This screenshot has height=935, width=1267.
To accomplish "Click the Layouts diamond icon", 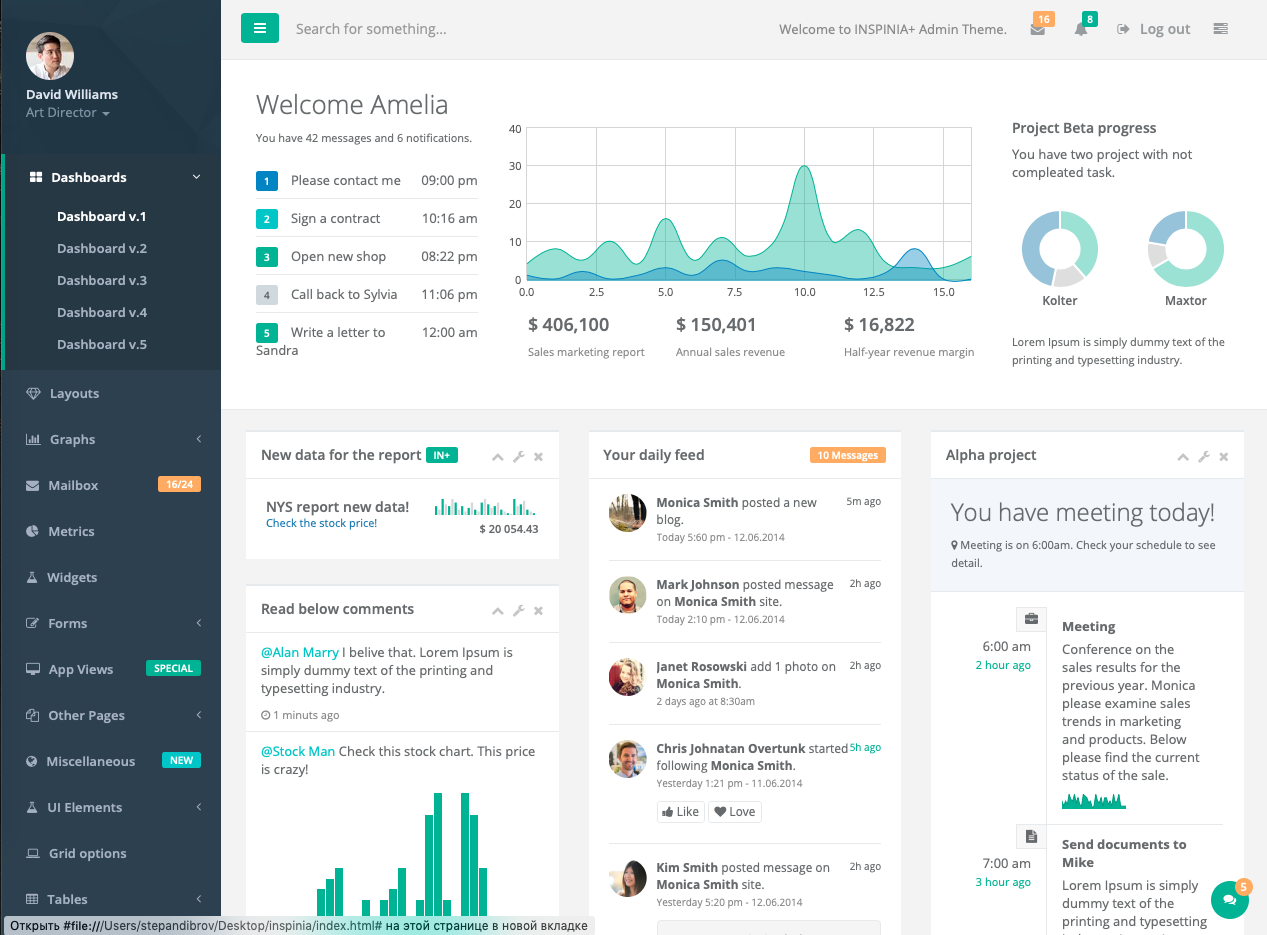I will point(33,393).
